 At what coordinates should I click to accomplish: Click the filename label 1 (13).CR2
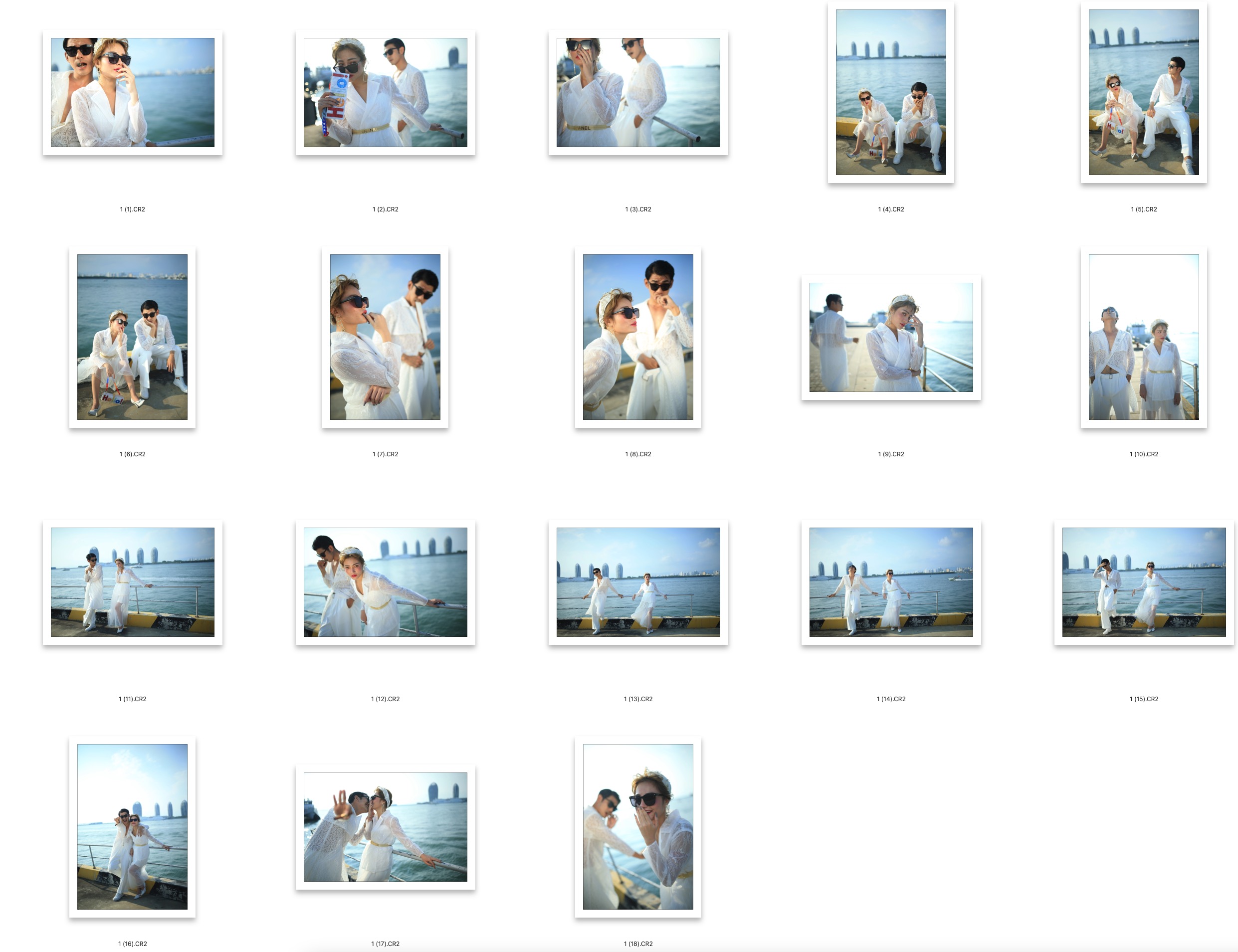pyautogui.click(x=638, y=699)
